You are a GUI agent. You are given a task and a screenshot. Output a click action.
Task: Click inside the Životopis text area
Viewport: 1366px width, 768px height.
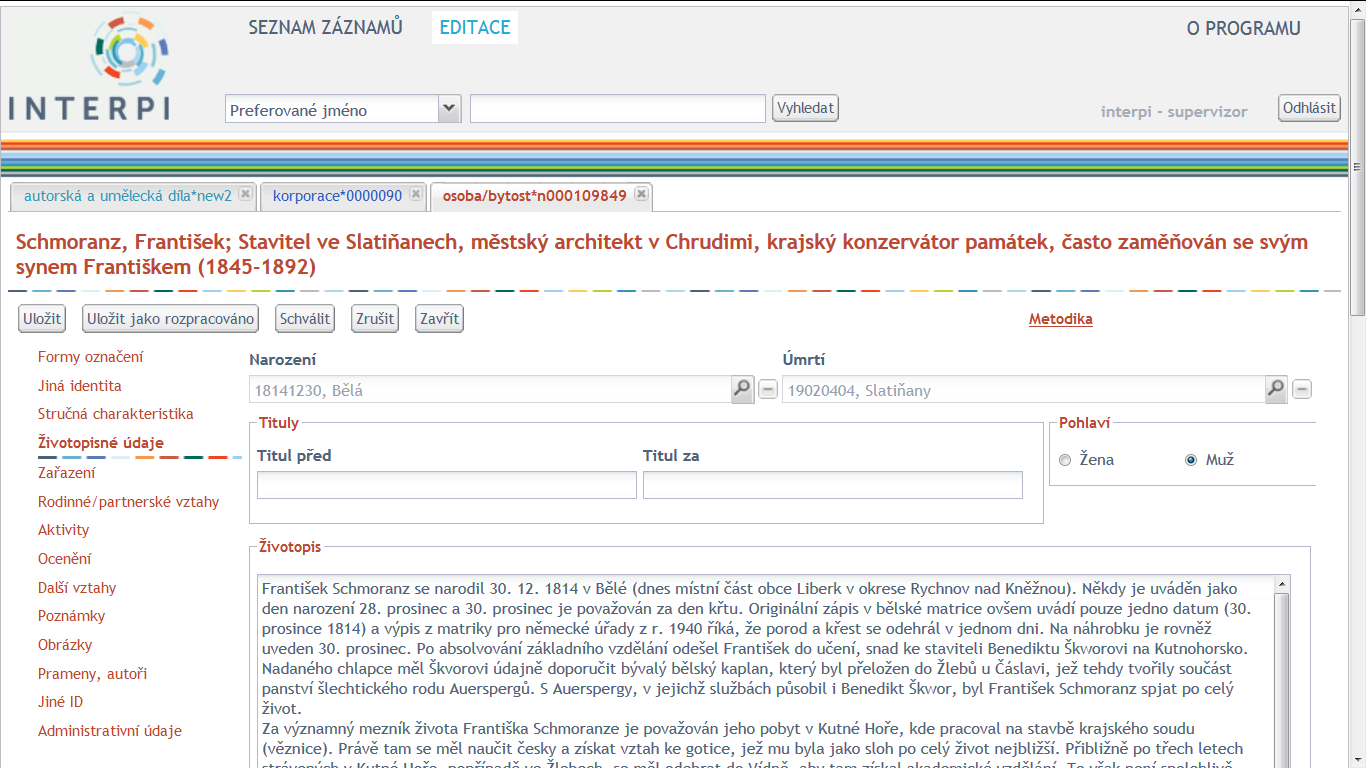coord(765,670)
